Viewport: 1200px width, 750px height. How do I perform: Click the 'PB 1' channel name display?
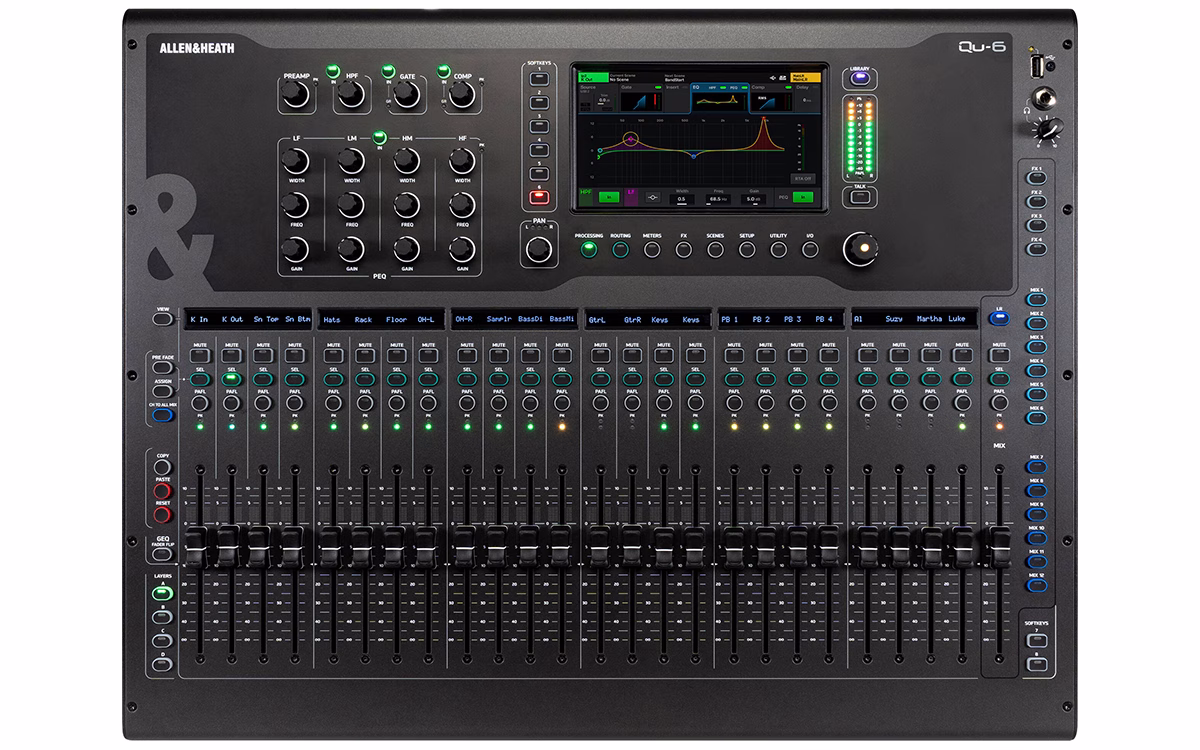pyautogui.click(x=731, y=320)
